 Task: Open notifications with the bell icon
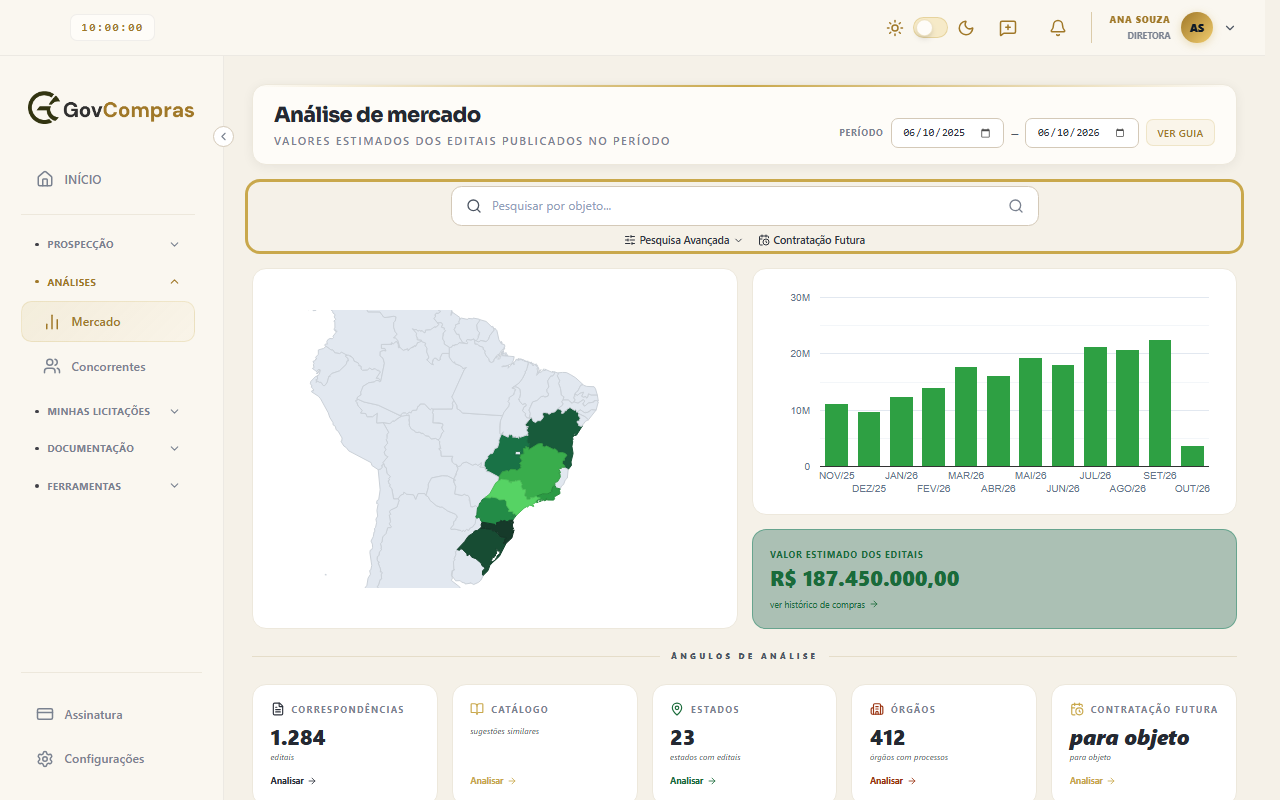click(x=1058, y=28)
